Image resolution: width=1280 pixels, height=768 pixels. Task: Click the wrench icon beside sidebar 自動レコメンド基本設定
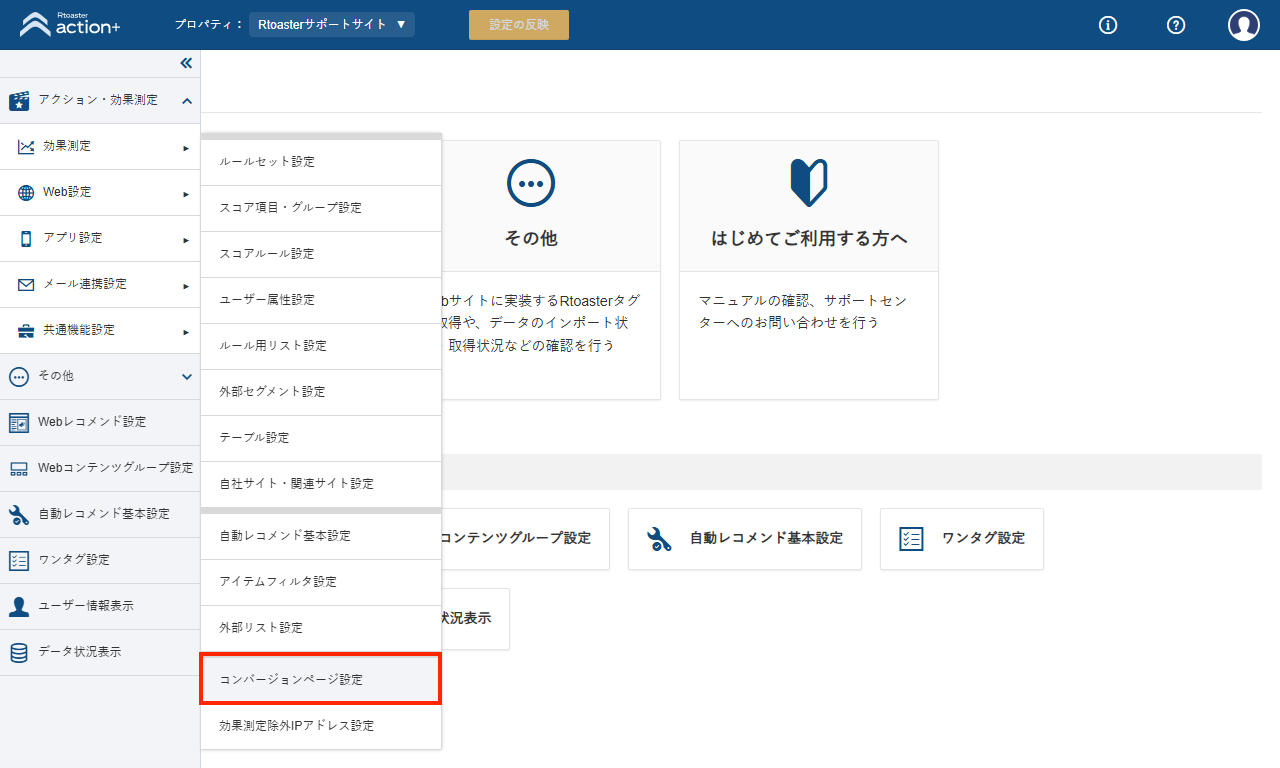click(x=19, y=515)
